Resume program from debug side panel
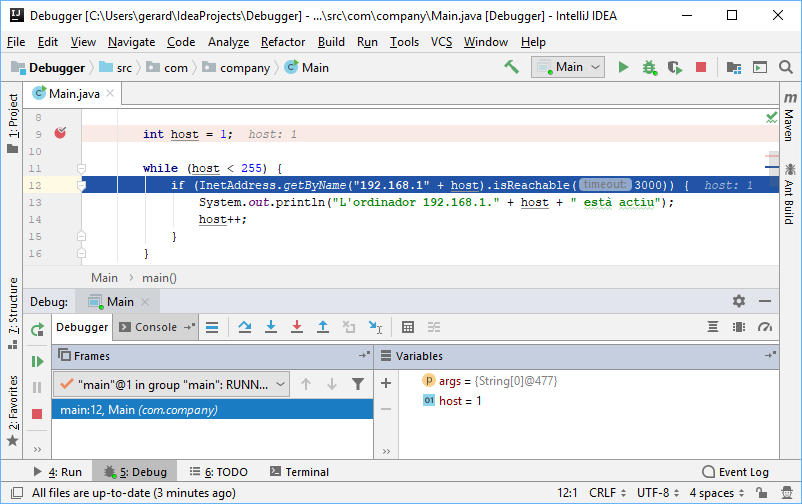The image size is (802, 504). [x=37, y=361]
